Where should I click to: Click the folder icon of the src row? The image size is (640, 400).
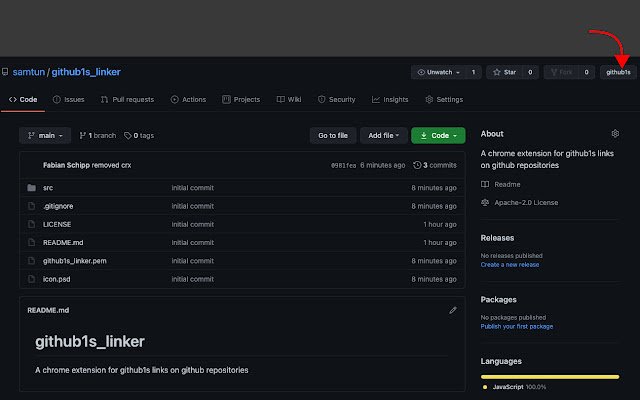coord(31,188)
